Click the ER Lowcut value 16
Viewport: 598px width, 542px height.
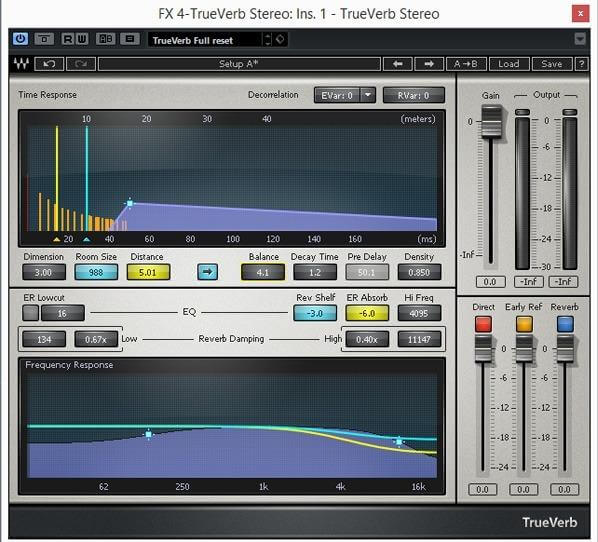point(63,313)
